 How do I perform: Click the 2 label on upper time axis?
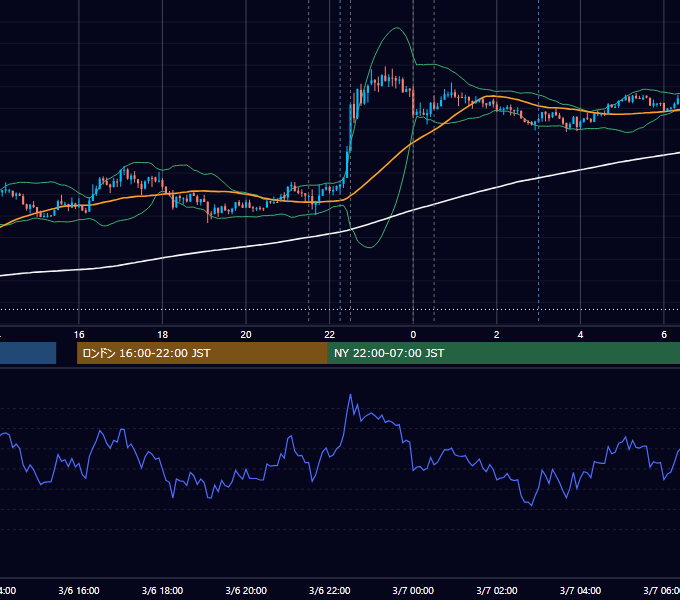[x=497, y=335]
